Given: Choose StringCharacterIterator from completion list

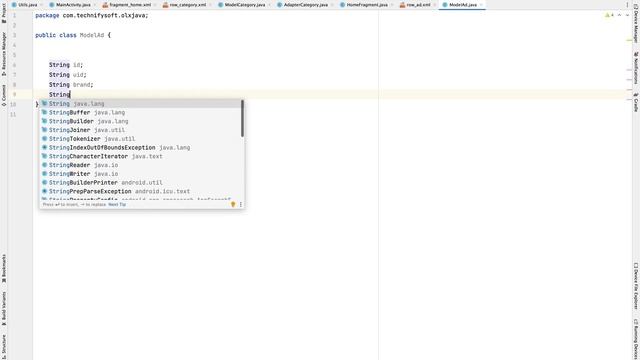Looking at the screenshot, I should [x=141, y=156].
